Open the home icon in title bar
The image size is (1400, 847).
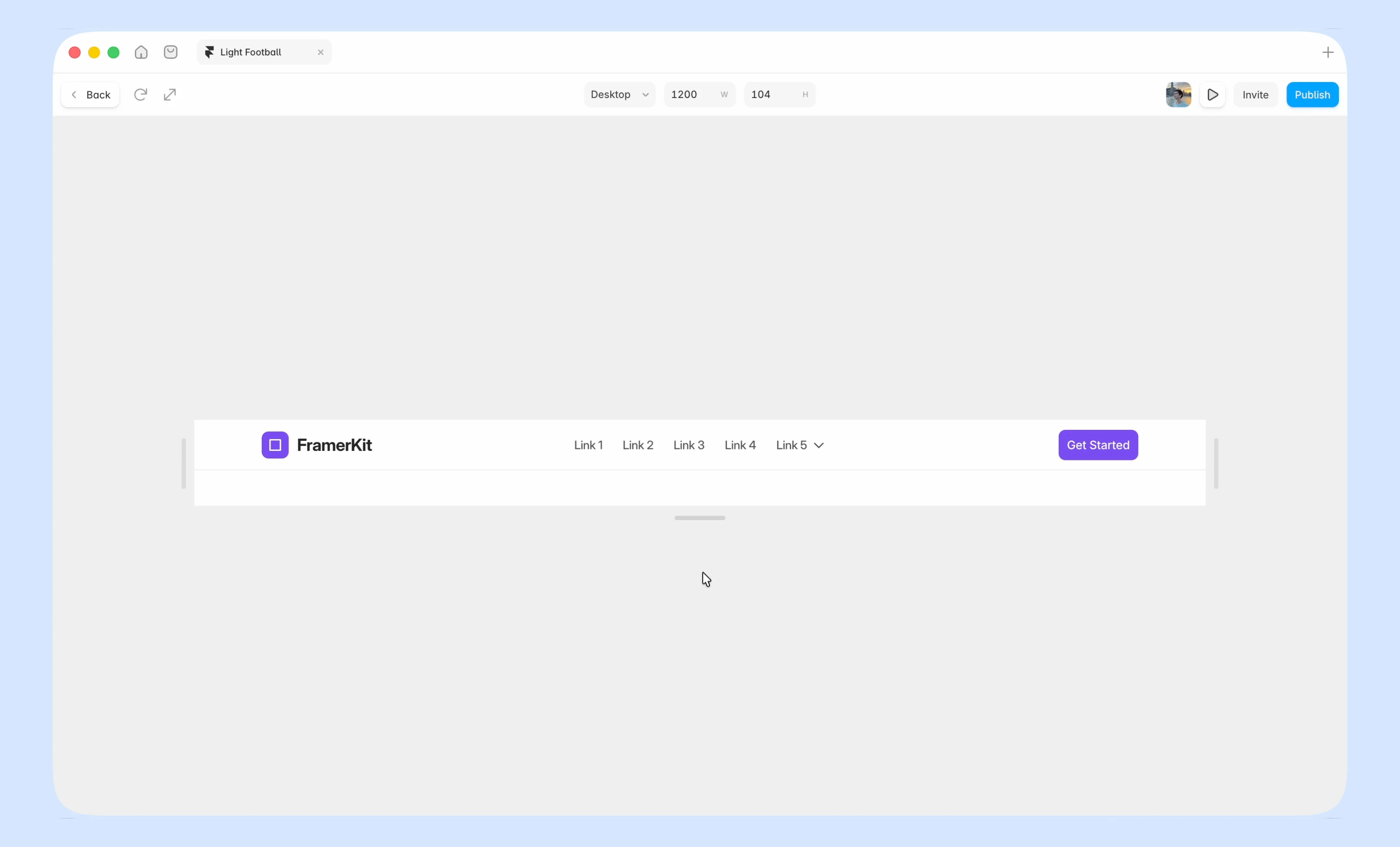coord(141,52)
